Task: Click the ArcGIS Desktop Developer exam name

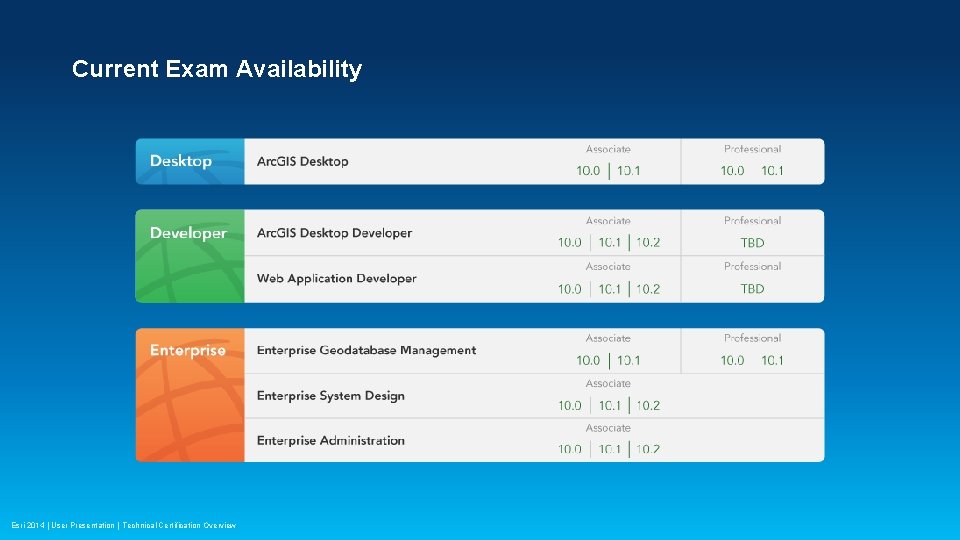Action: click(334, 233)
